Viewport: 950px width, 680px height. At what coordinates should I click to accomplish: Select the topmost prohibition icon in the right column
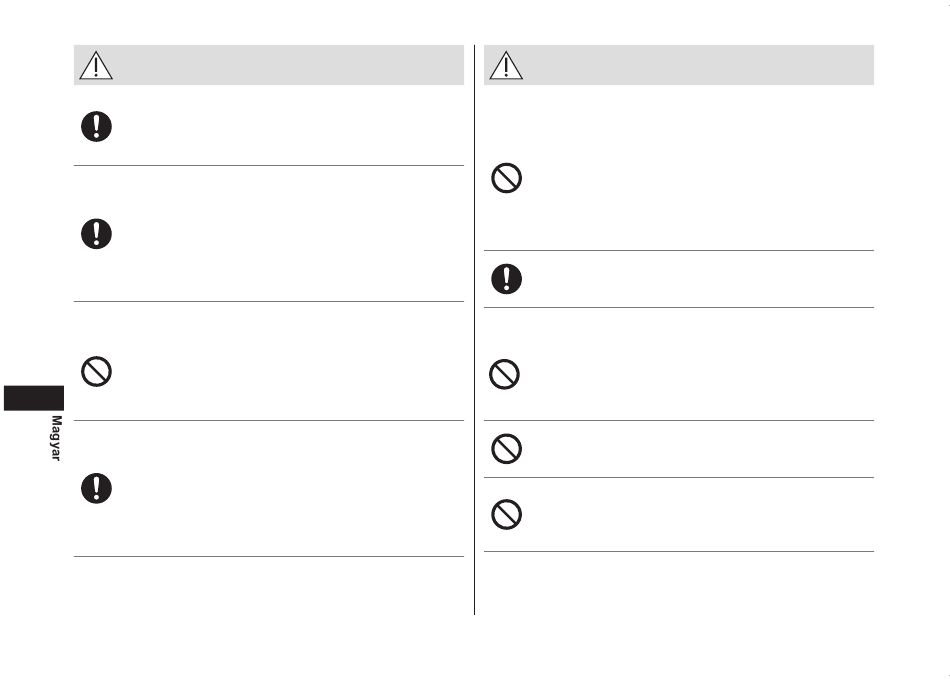pos(507,178)
